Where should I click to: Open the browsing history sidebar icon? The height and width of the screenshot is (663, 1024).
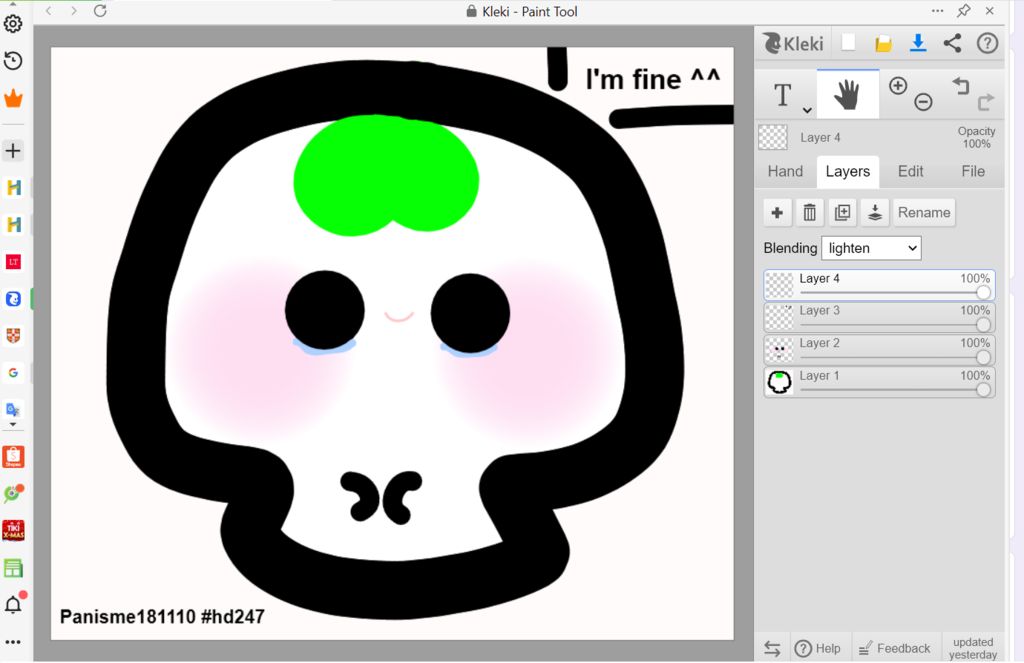click(13, 61)
